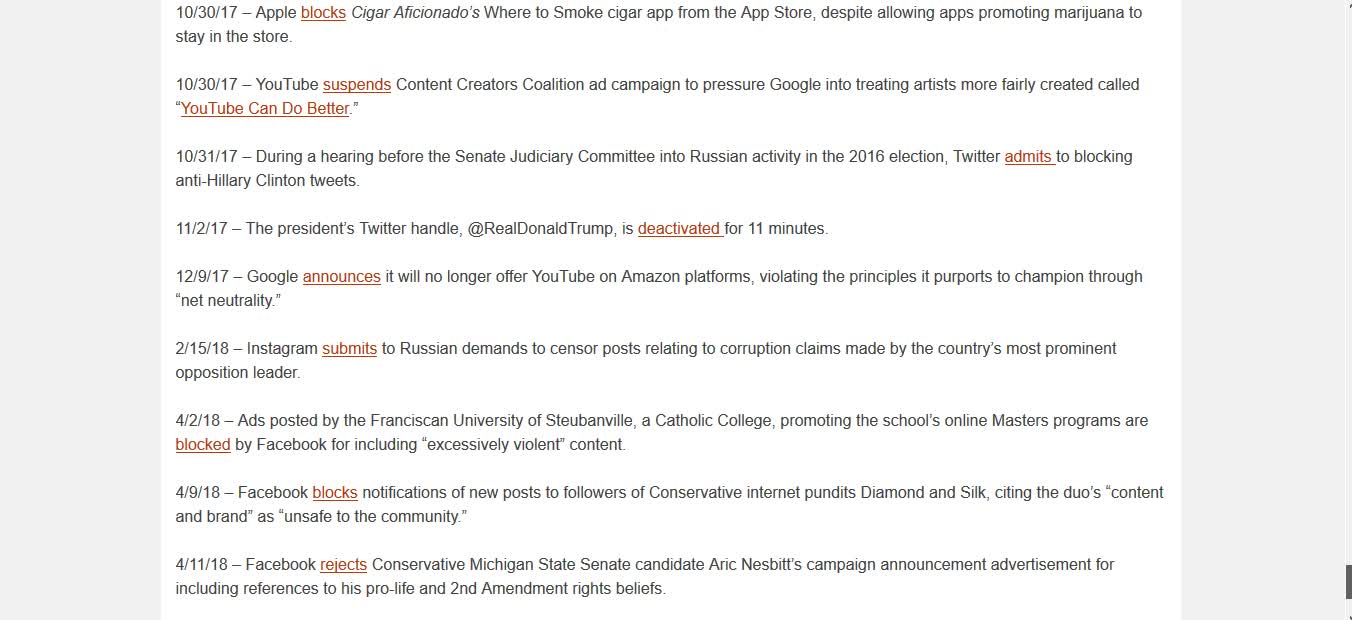Click the '10/31/17' date text

tap(207, 157)
